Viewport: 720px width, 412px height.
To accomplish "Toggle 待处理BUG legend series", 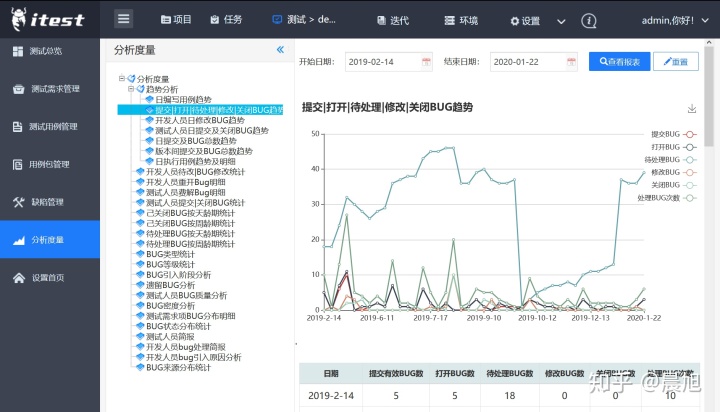I will 670,159.
